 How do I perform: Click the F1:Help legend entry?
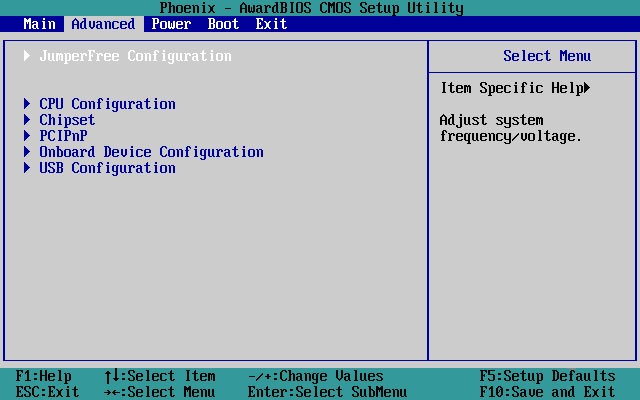pos(44,376)
